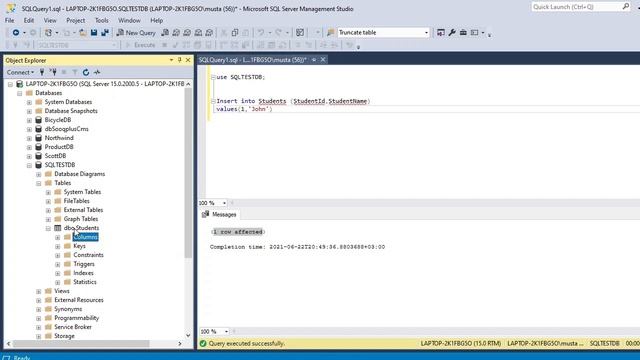
Task: Select the Database Diagrams folder
Action: point(80,174)
